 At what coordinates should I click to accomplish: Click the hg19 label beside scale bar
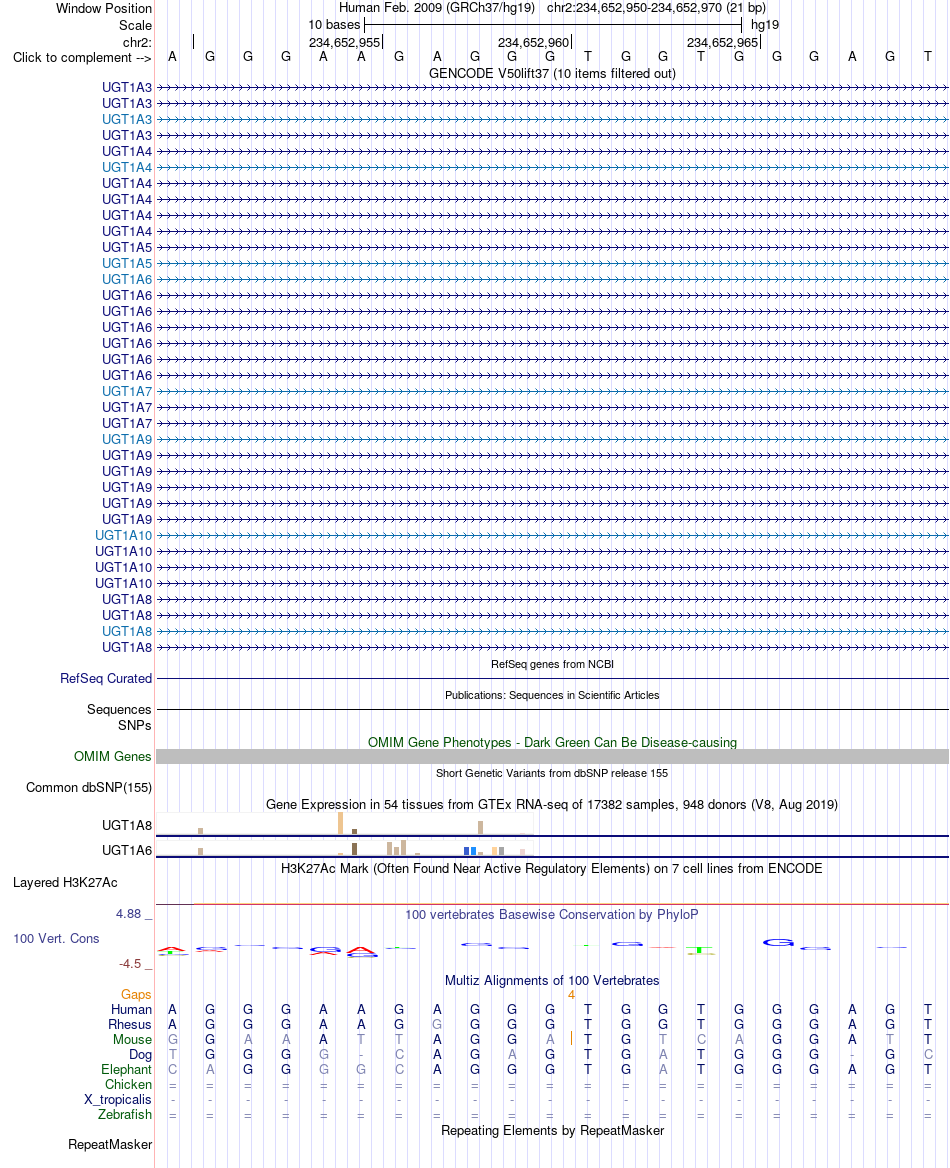tap(764, 25)
